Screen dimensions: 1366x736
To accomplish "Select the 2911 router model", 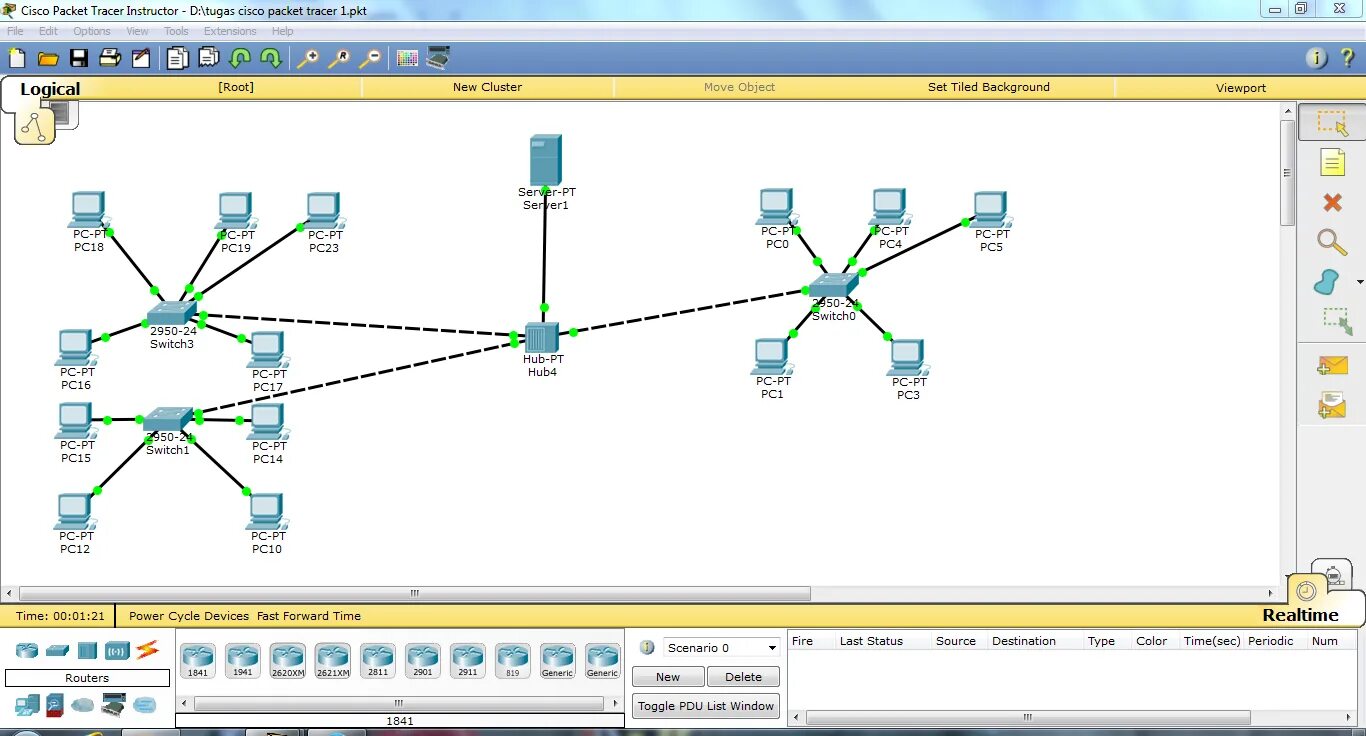I will pyautogui.click(x=468, y=661).
